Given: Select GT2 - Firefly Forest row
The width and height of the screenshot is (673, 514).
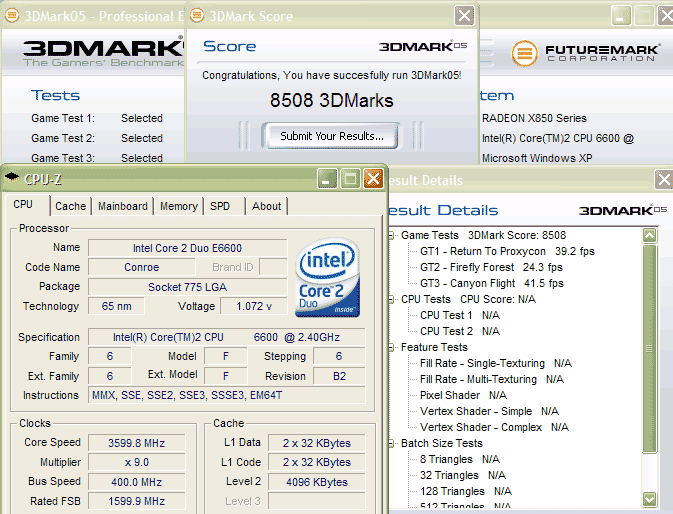Looking at the screenshot, I should (491, 267).
